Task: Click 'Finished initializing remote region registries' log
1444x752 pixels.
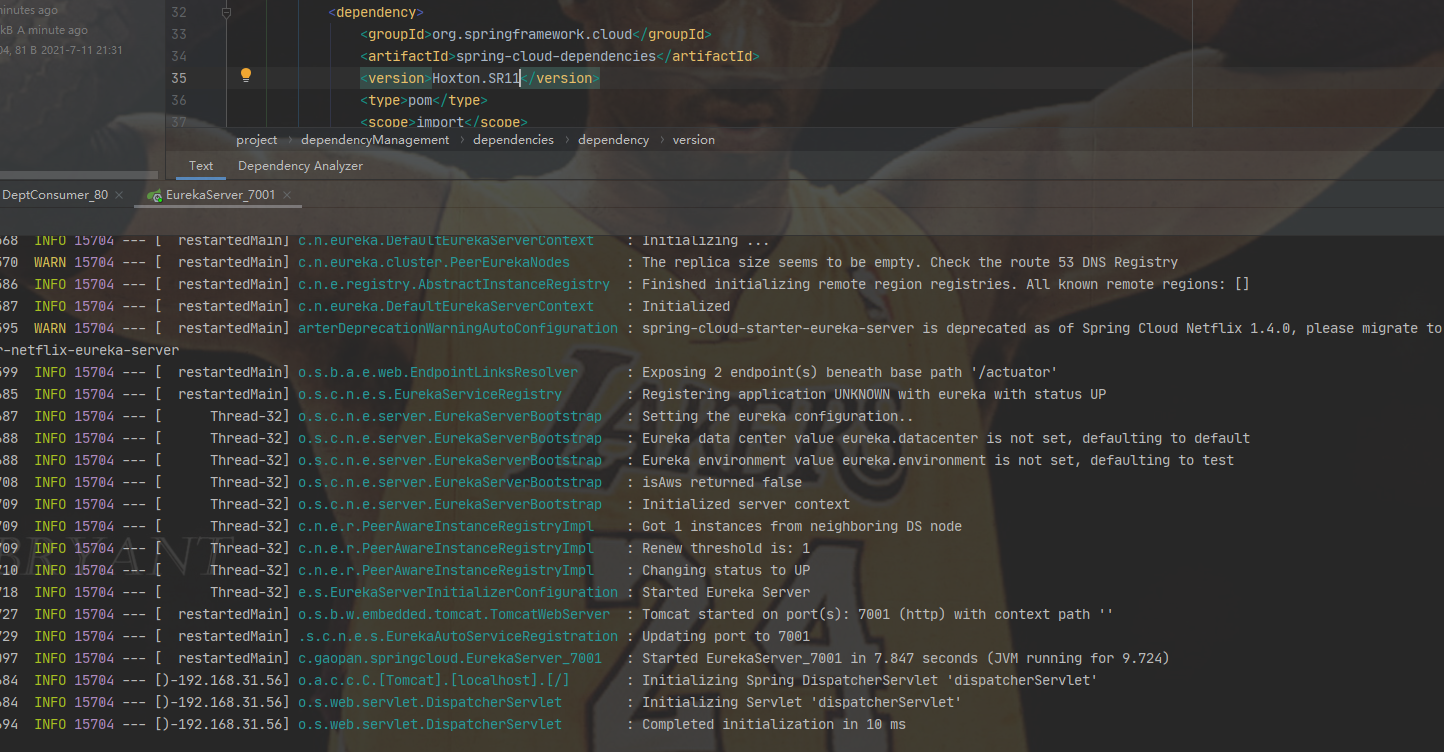Action: pyautogui.click(x=946, y=284)
